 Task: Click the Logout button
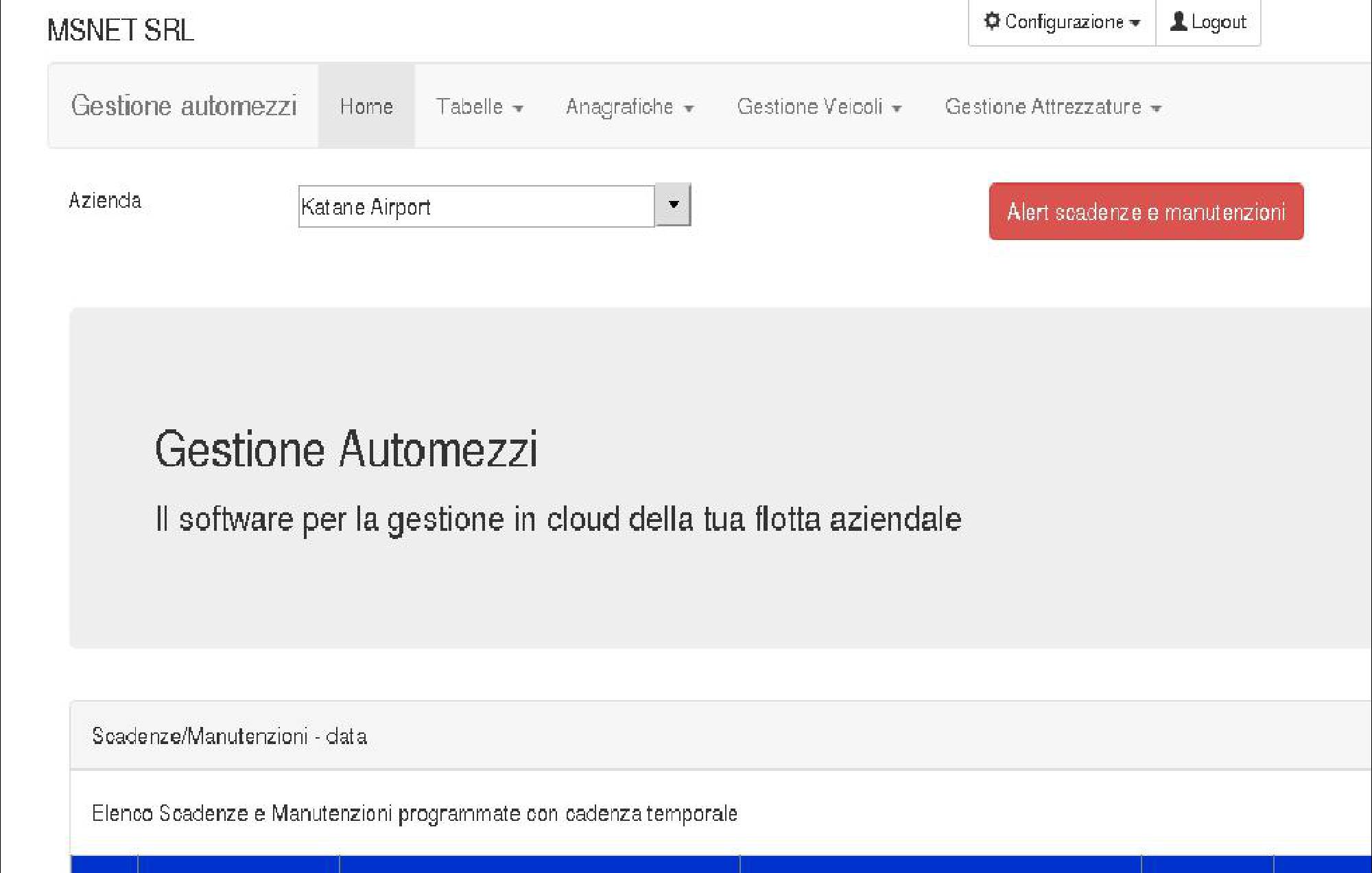click(x=1208, y=22)
